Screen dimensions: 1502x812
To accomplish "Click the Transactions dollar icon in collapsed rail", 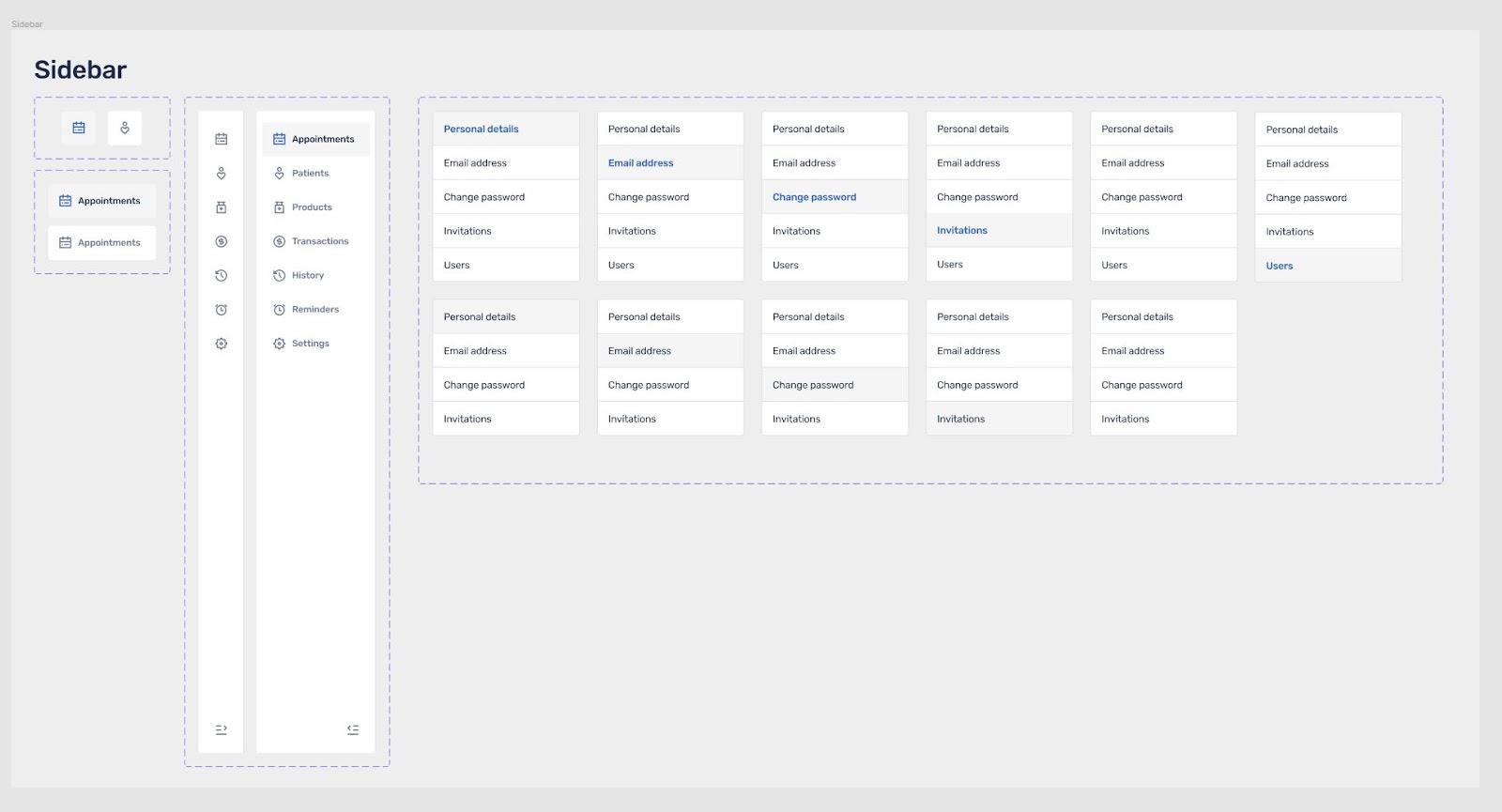I will click(222, 241).
